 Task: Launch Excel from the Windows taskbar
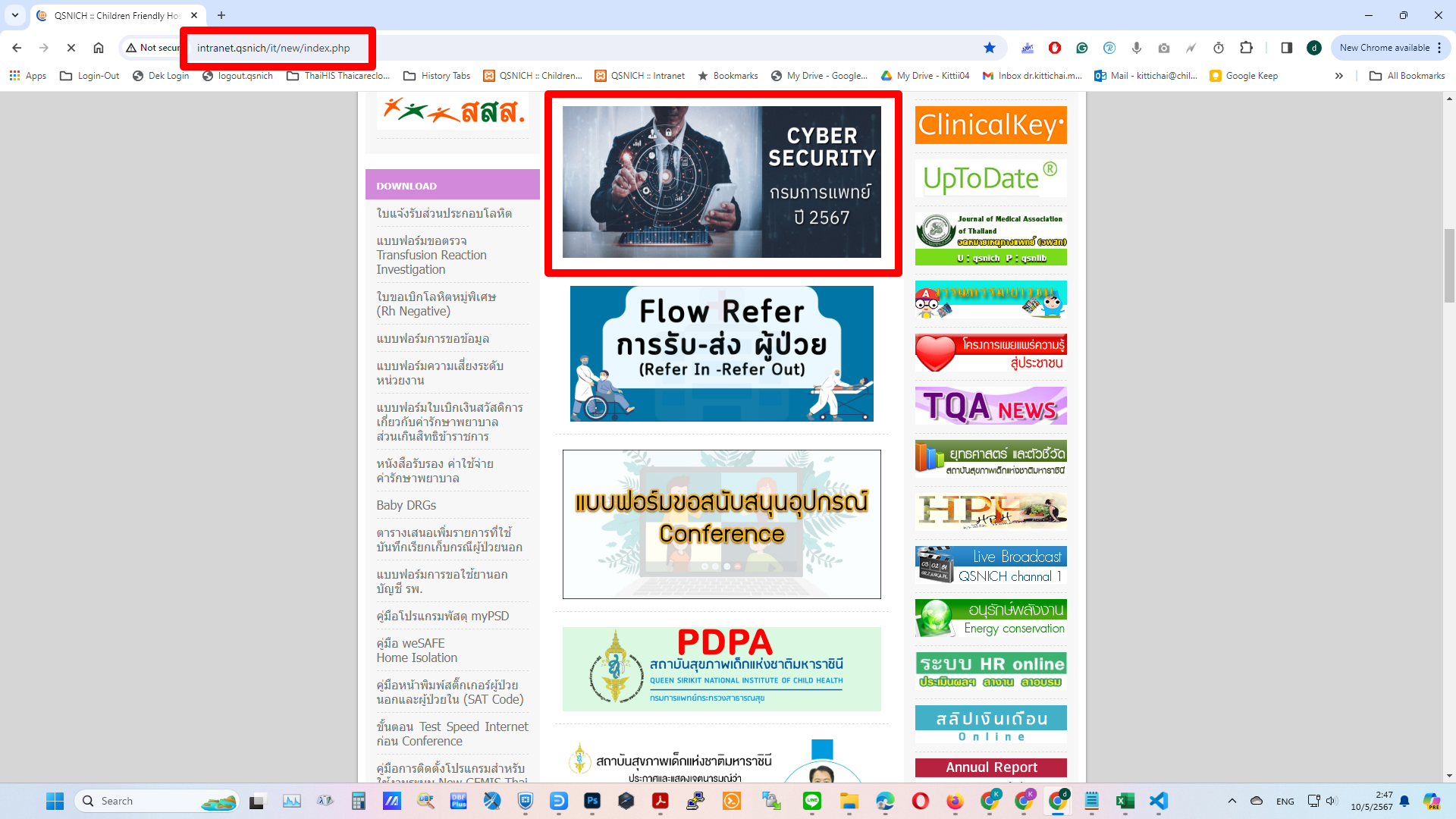pyautogui.click(x=1125, y=801)
